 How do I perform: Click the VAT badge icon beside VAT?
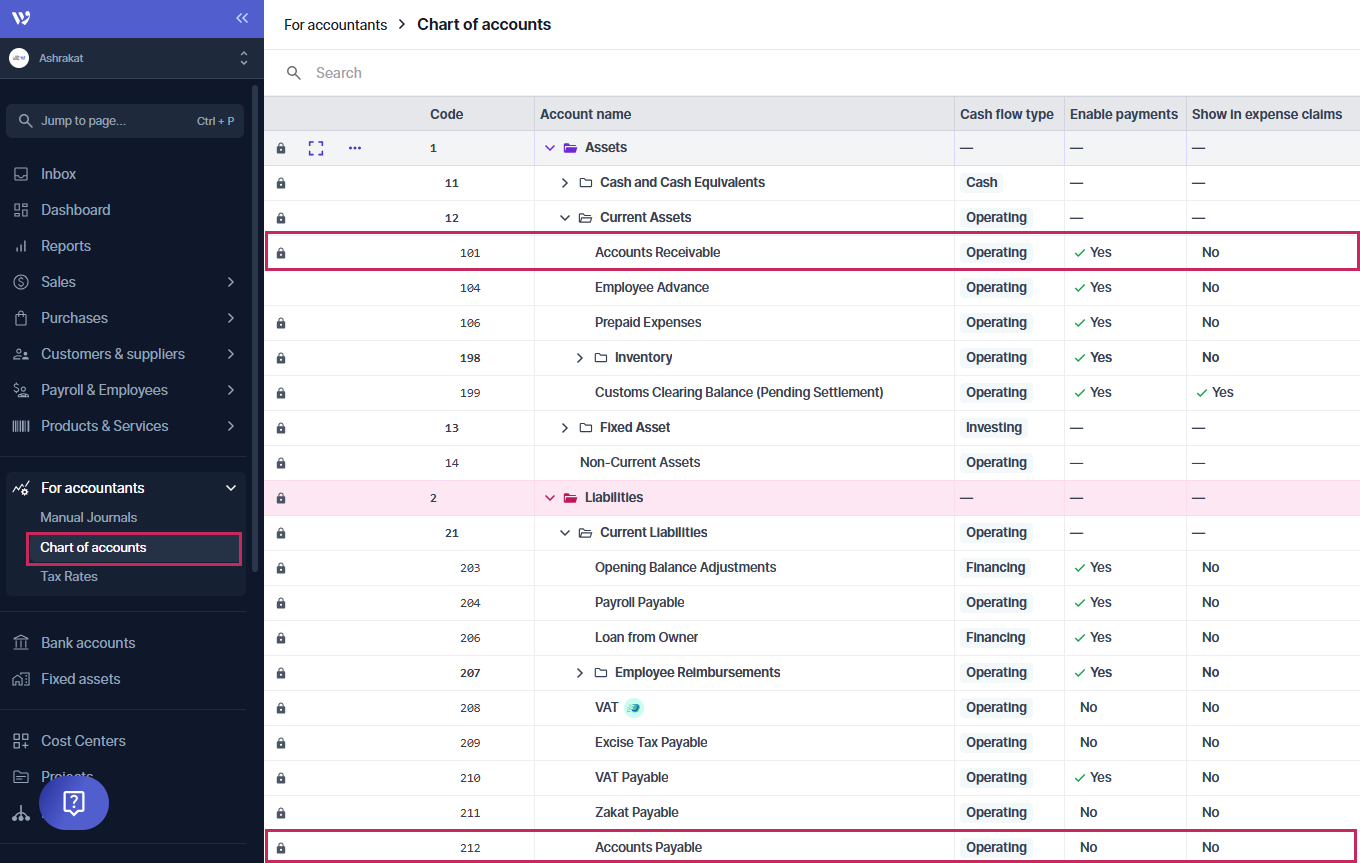coord(633,708)
